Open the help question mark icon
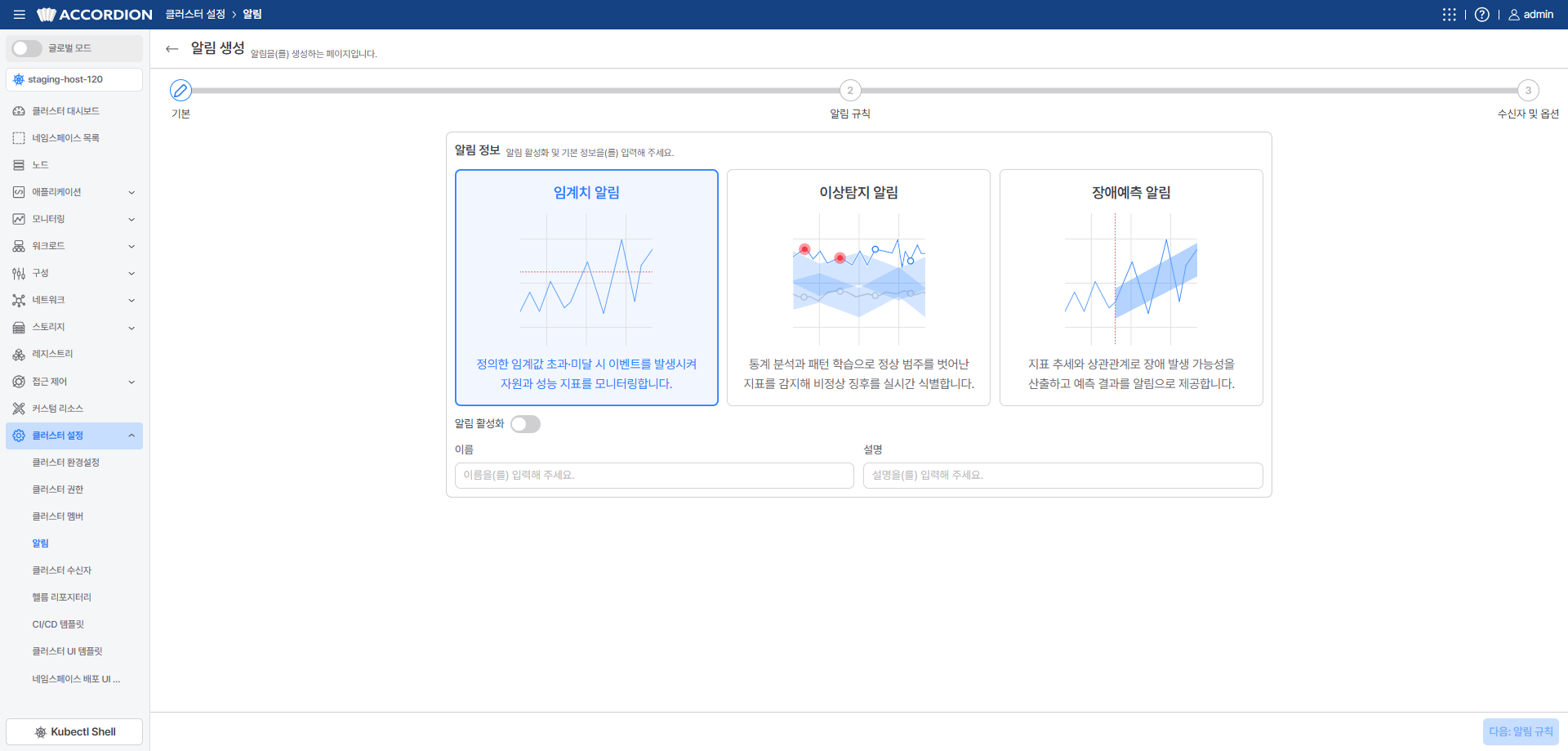Screen dimensions: 1568x751 point(1481,15)
